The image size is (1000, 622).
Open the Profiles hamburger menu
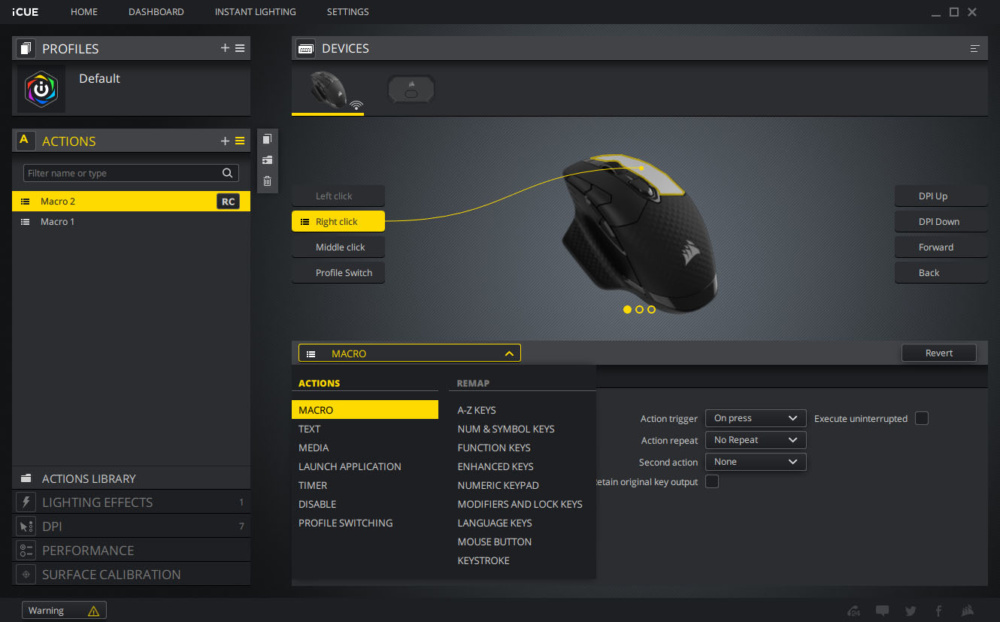coord(240,48)
